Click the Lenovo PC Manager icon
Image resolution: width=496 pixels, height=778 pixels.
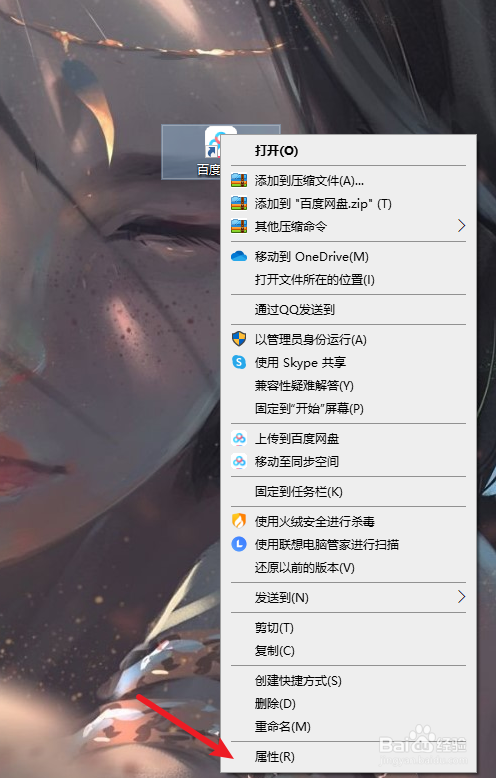(x=239, y=544)
